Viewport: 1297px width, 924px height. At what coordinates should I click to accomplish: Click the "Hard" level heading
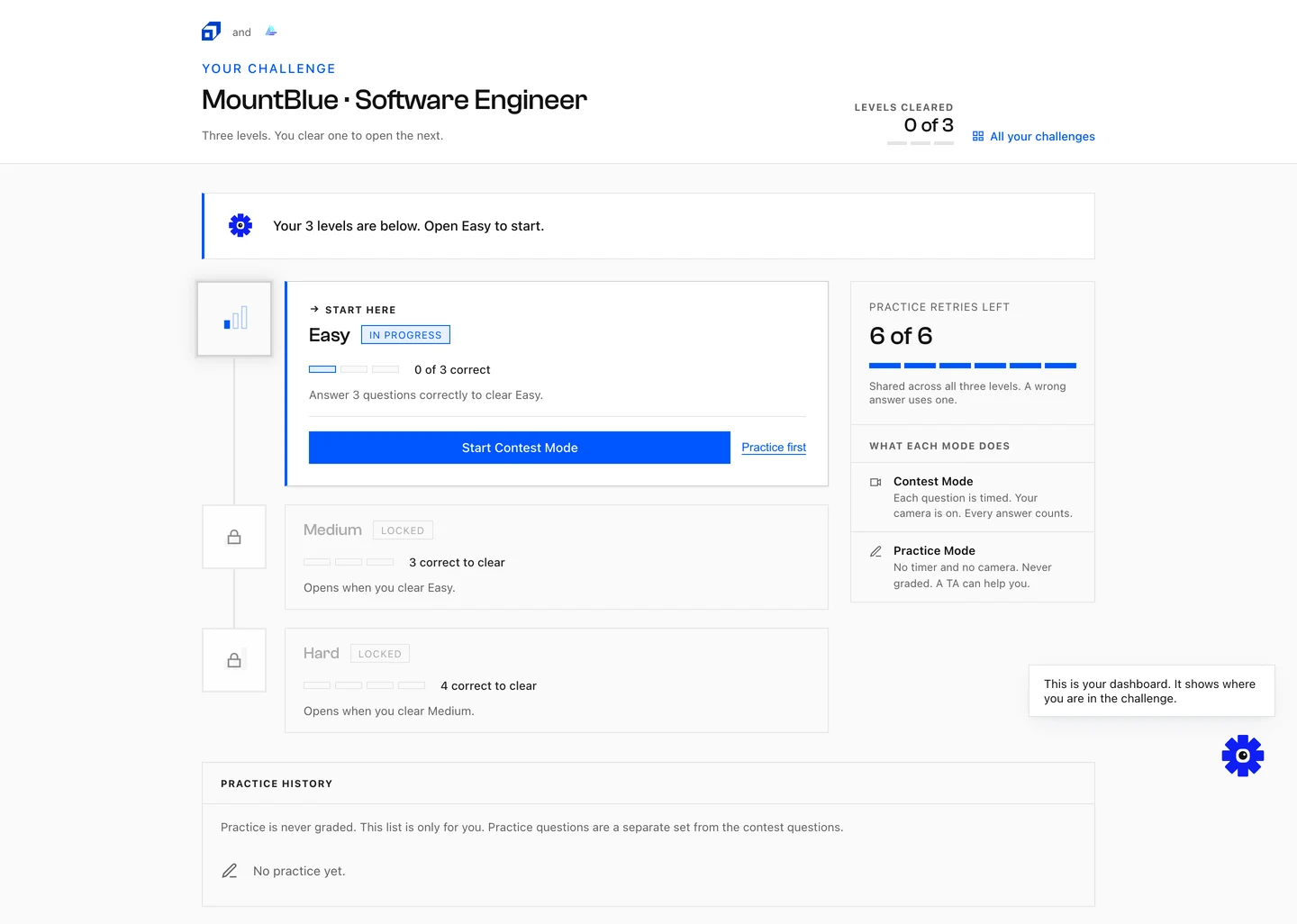[322, 653]
